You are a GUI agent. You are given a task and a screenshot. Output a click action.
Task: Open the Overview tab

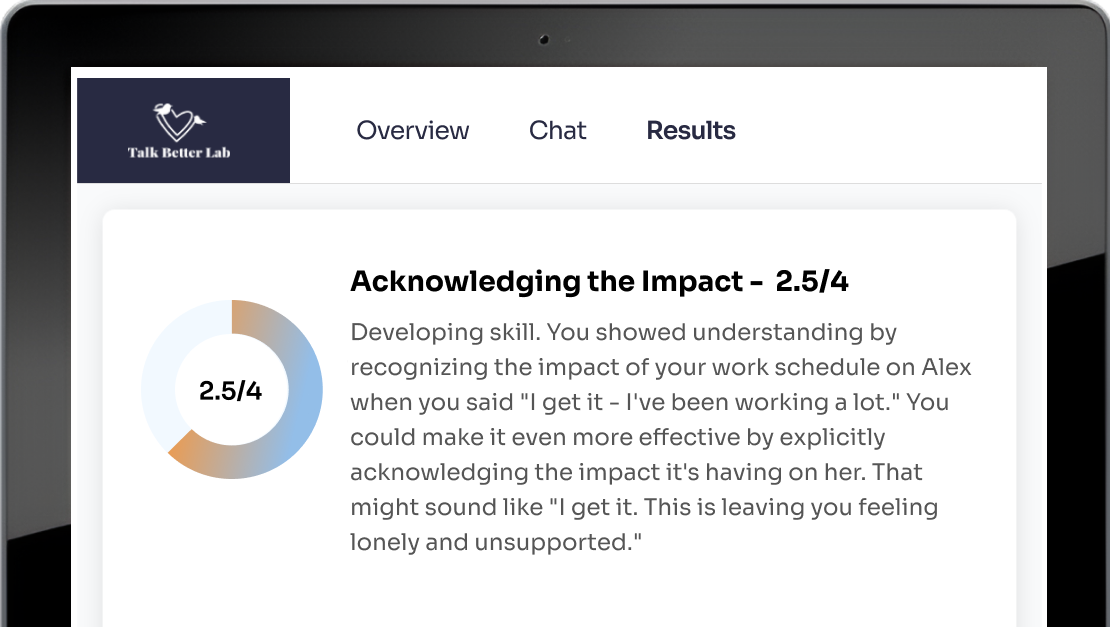(x=412, y=130)
